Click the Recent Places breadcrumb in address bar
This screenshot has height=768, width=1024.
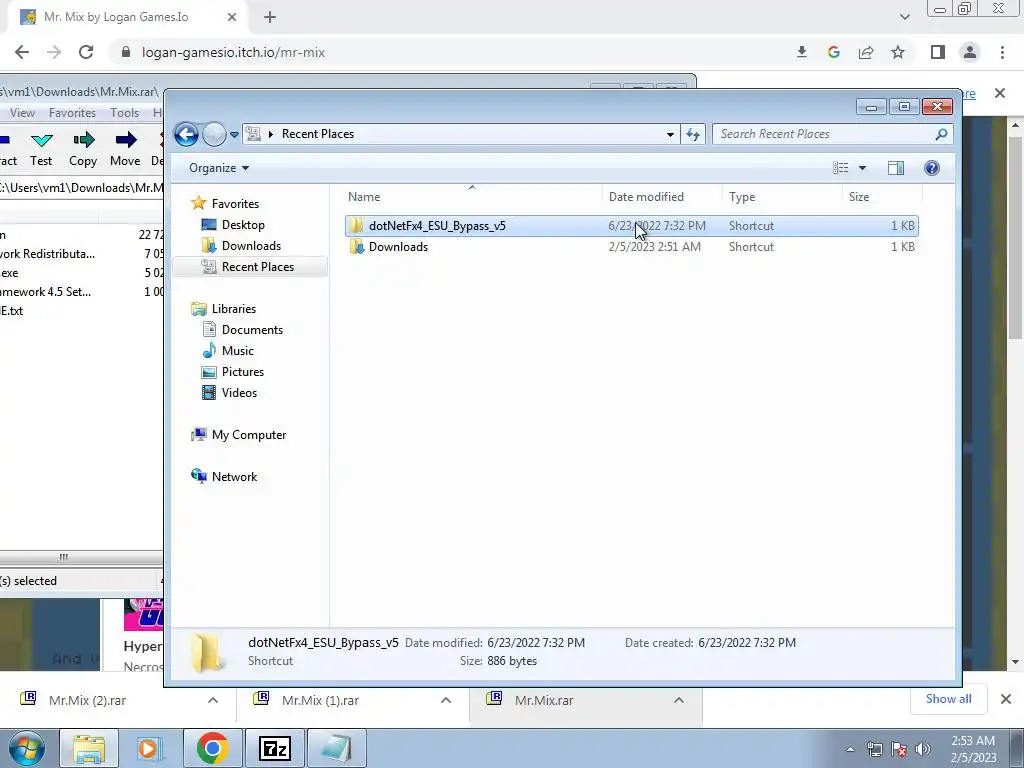pos(317,134)
